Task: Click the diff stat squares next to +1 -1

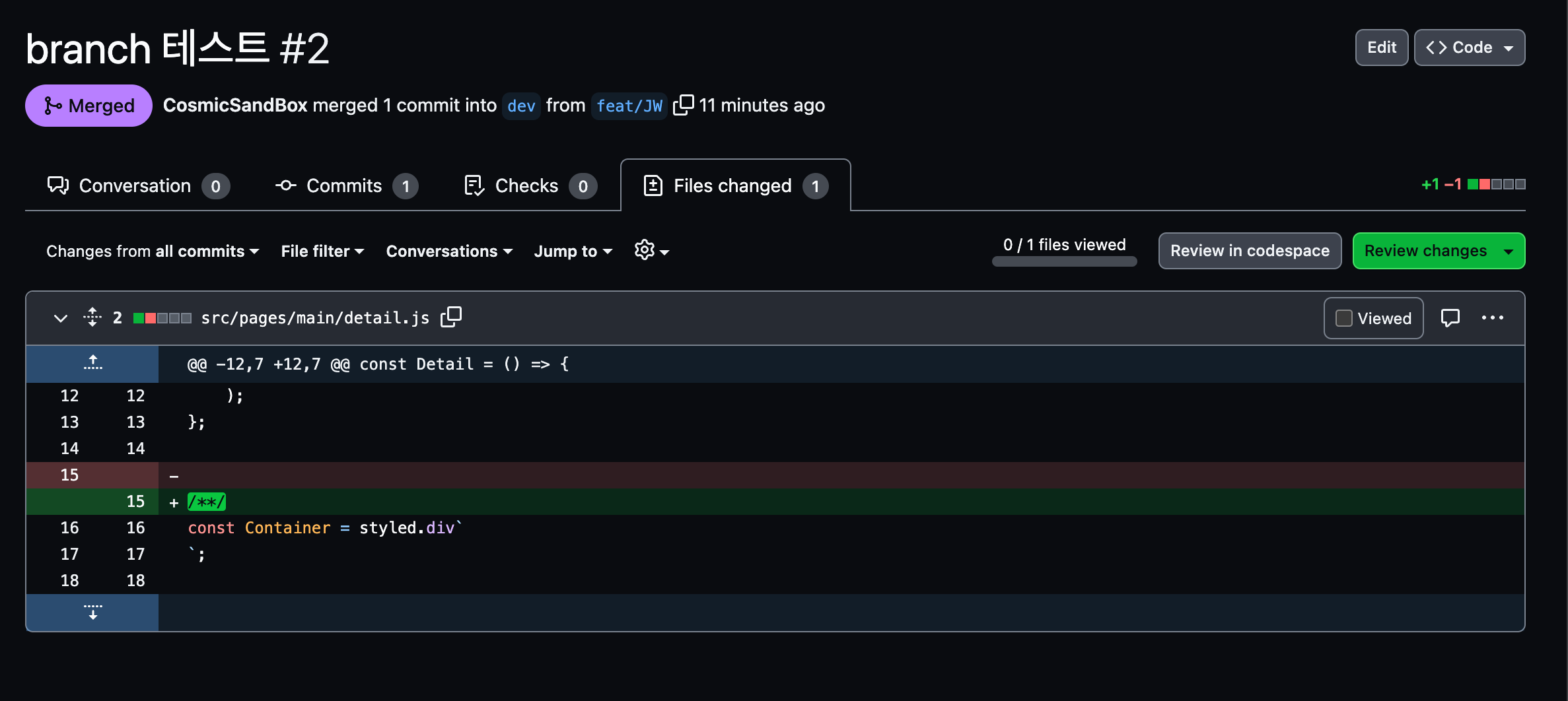Action: pos(1496,184)
